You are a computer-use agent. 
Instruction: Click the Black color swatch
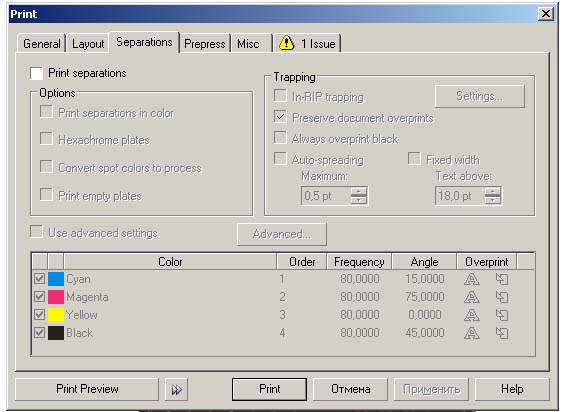(x=56, y=333)
